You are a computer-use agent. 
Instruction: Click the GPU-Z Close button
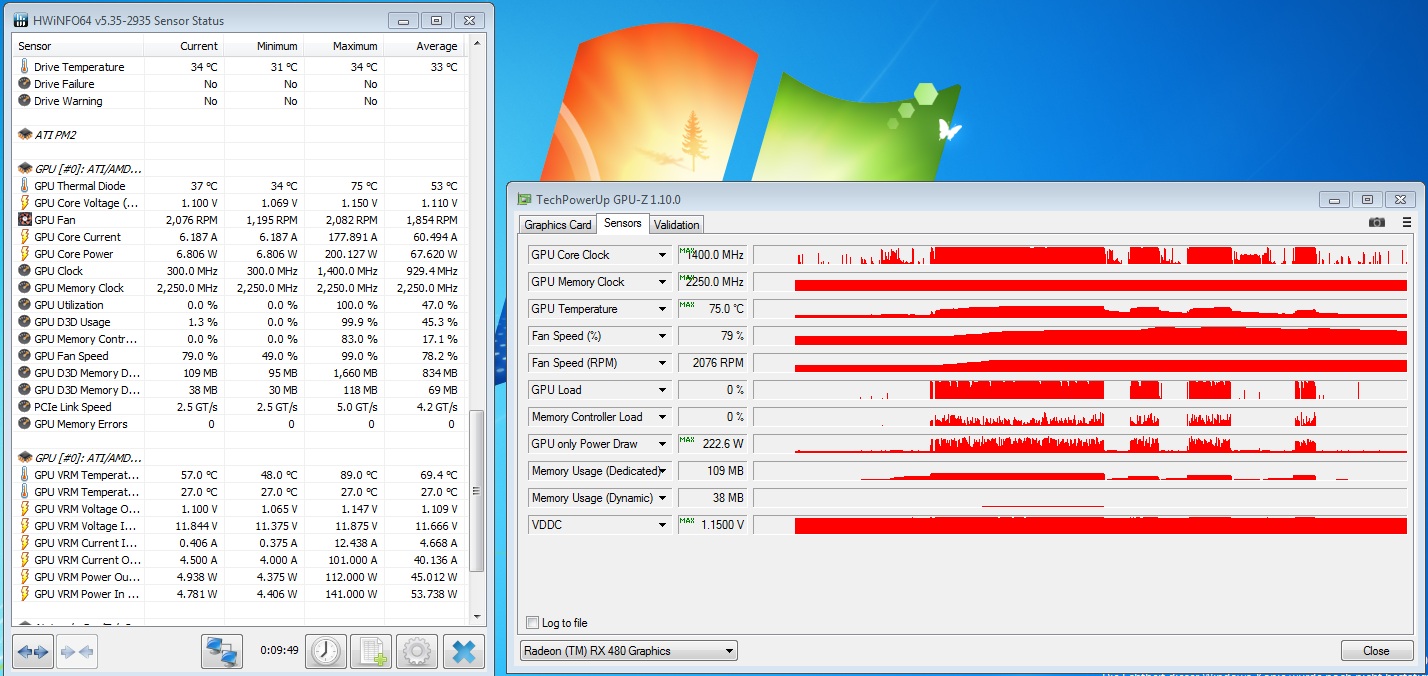pyautogui.click(x=1376, y=651)
